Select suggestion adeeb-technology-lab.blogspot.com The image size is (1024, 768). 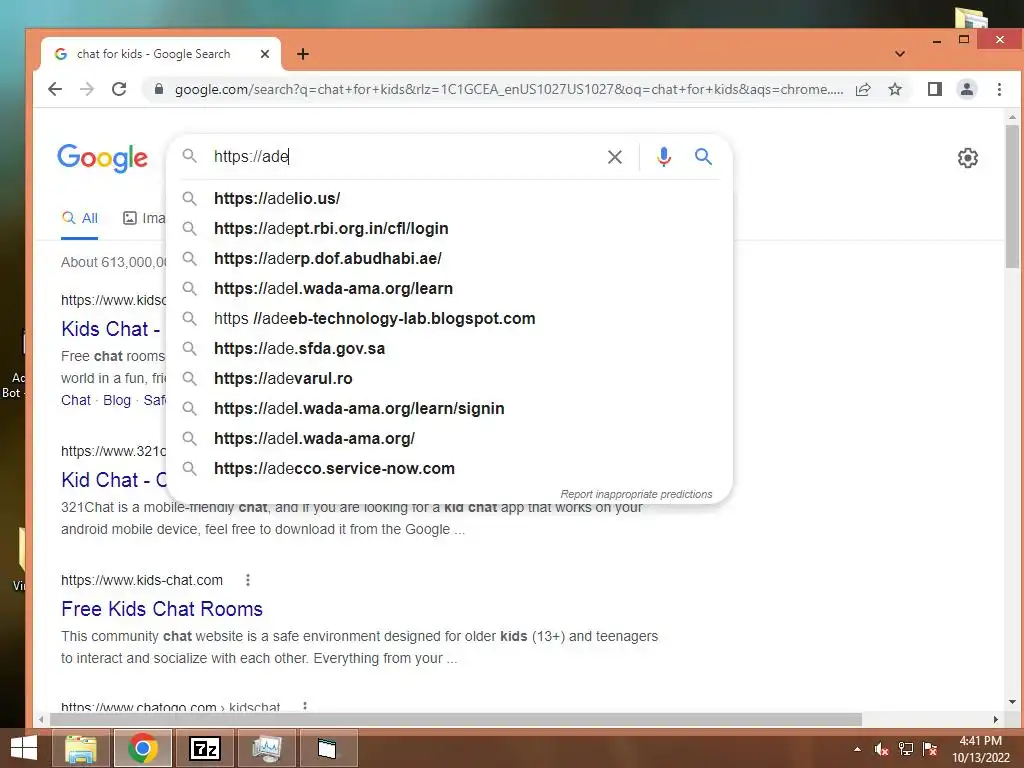pos(449,319)
